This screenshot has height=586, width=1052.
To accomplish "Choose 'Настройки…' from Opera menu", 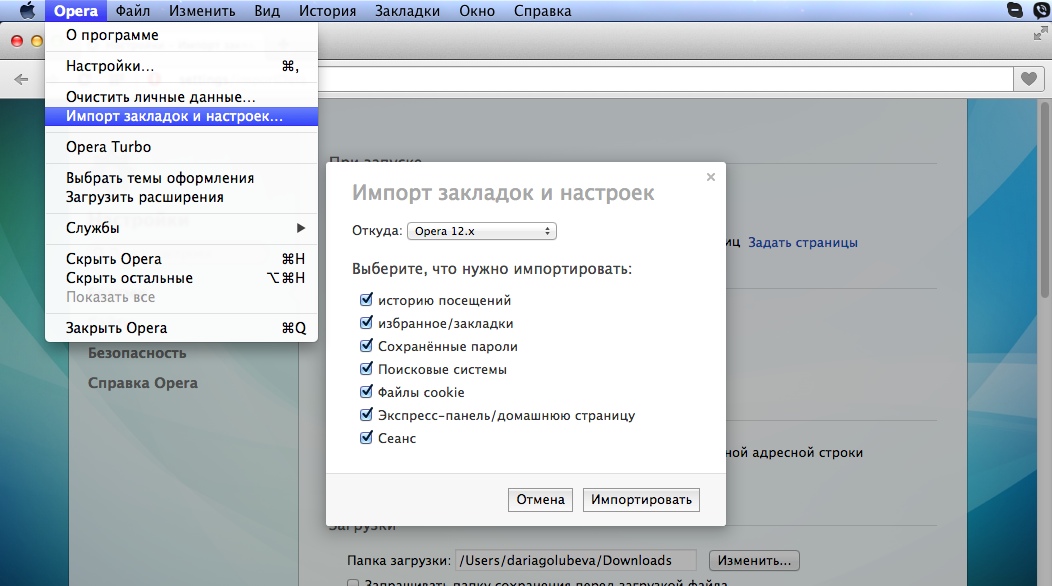I will point(181,66).
